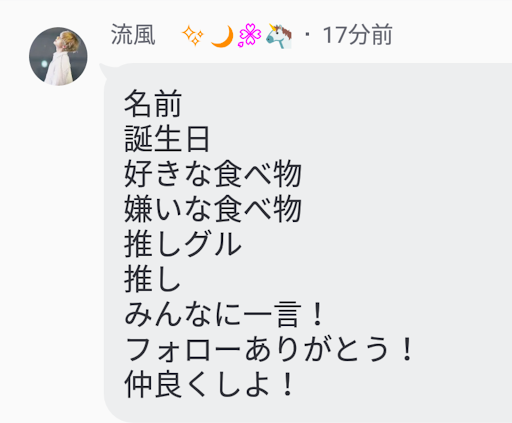Click the 仲良くしよ！ closing line
The width and height of the screenshot is (512, 423).
coord(209,385)
